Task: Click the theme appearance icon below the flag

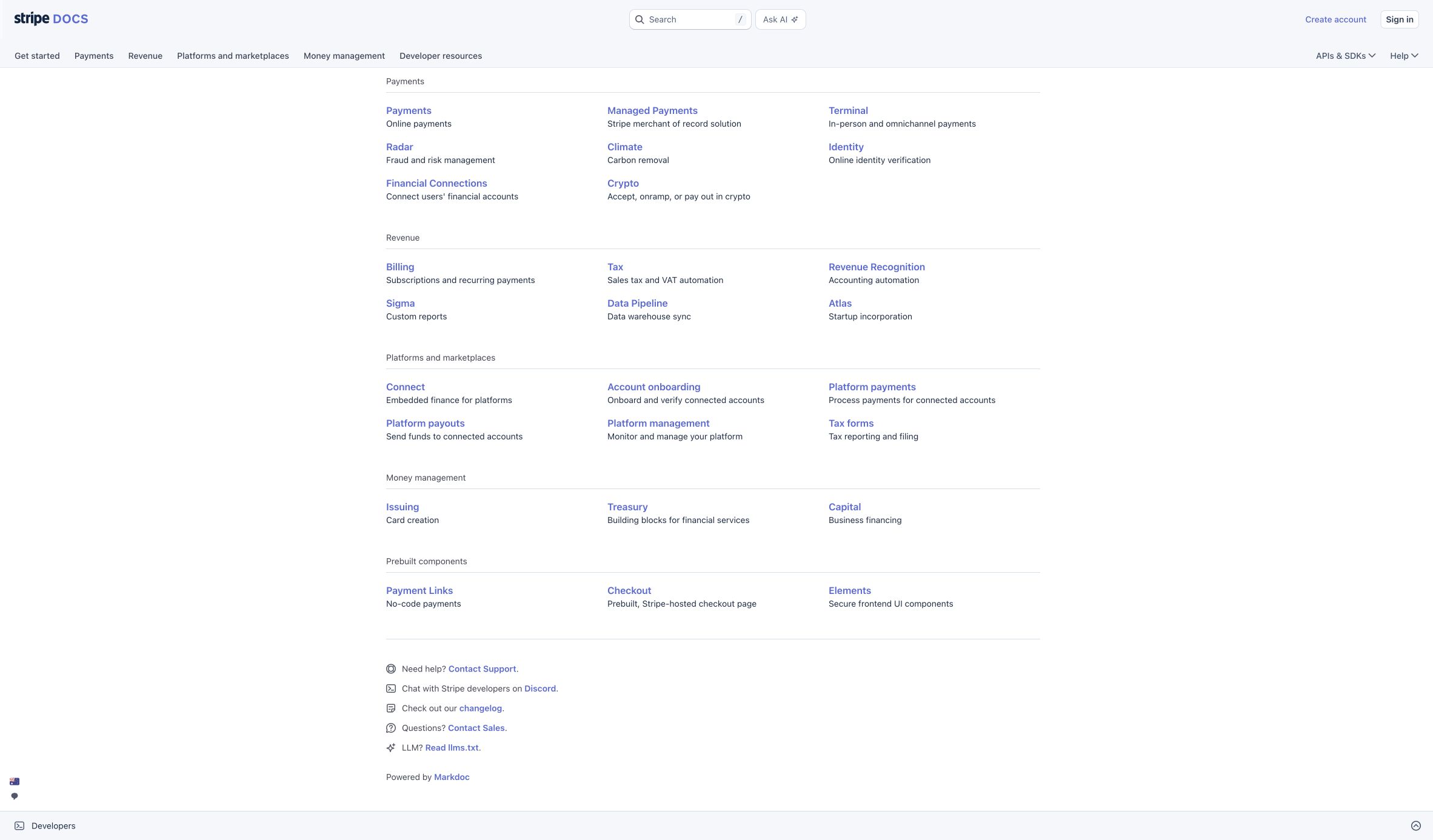Action: (x=15, y=796)
